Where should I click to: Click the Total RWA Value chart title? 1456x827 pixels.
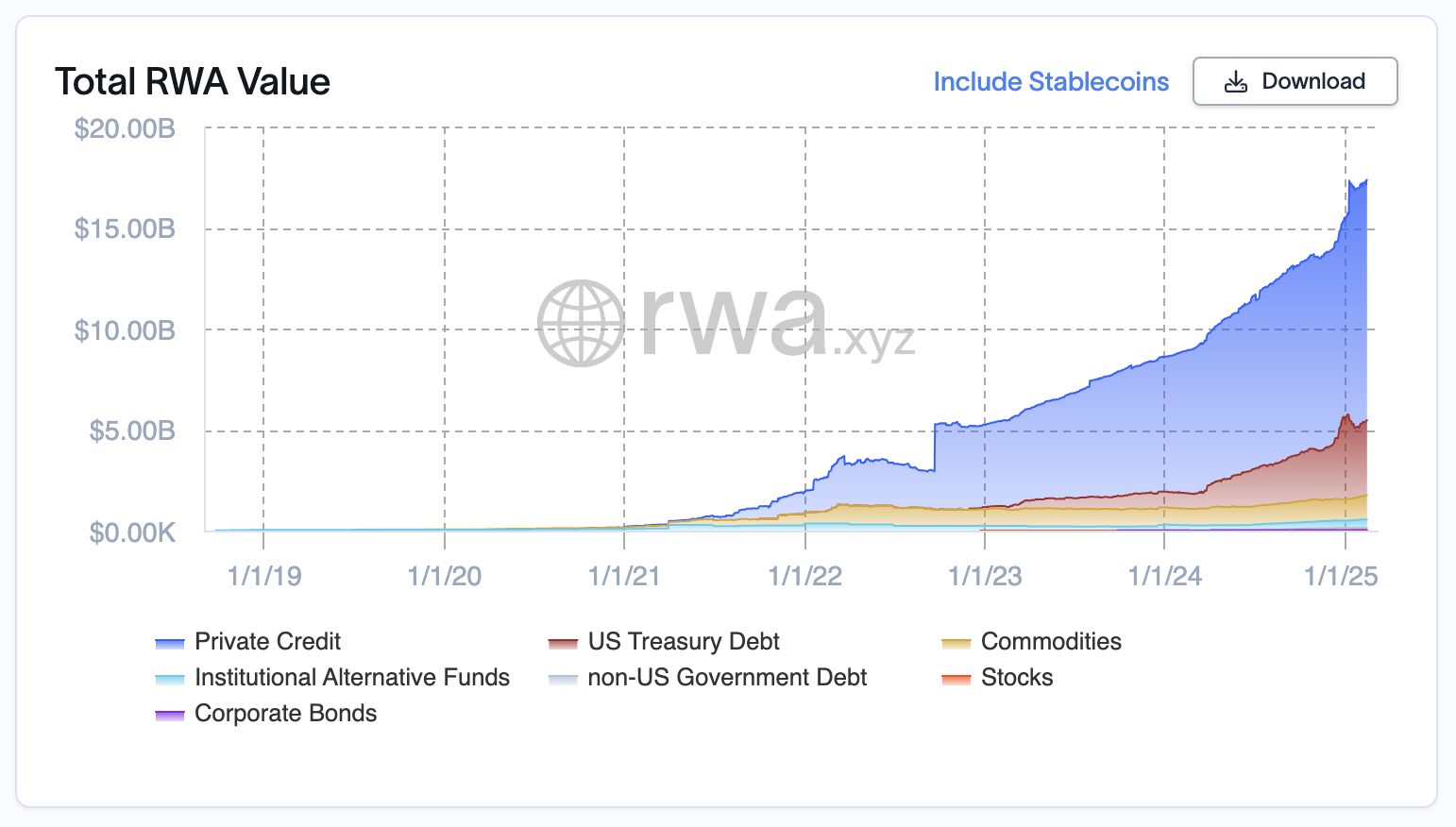pyautogui.click(x=193, y=82)
